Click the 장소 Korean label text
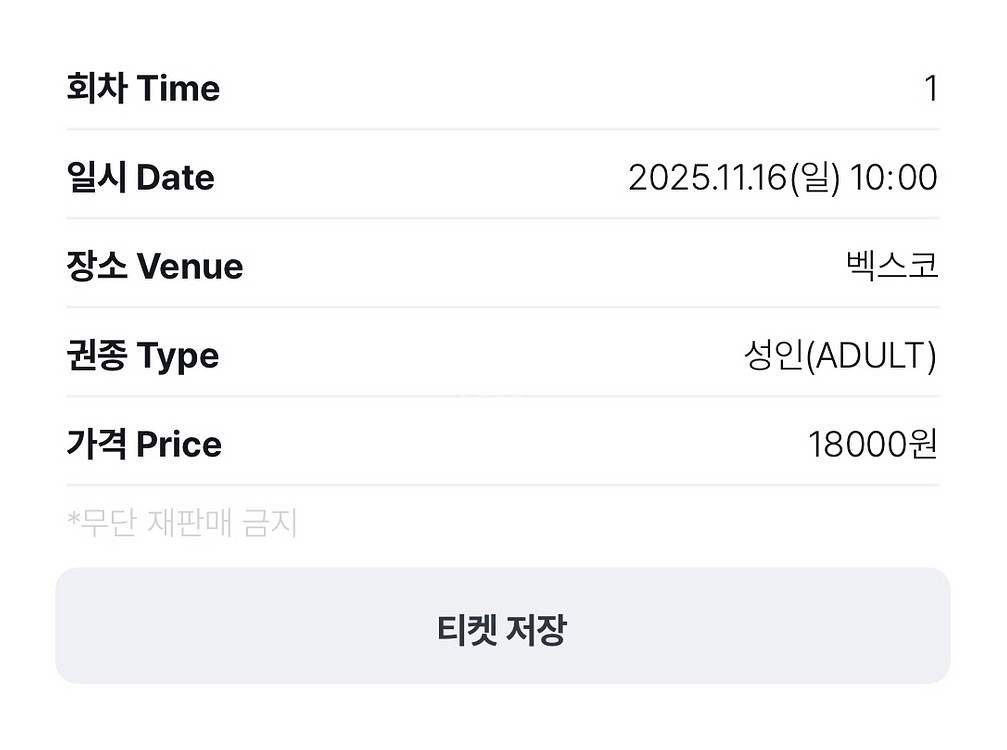Image resolution: width=1007 pixels, height=750 pixels. [x=96, y=267]
